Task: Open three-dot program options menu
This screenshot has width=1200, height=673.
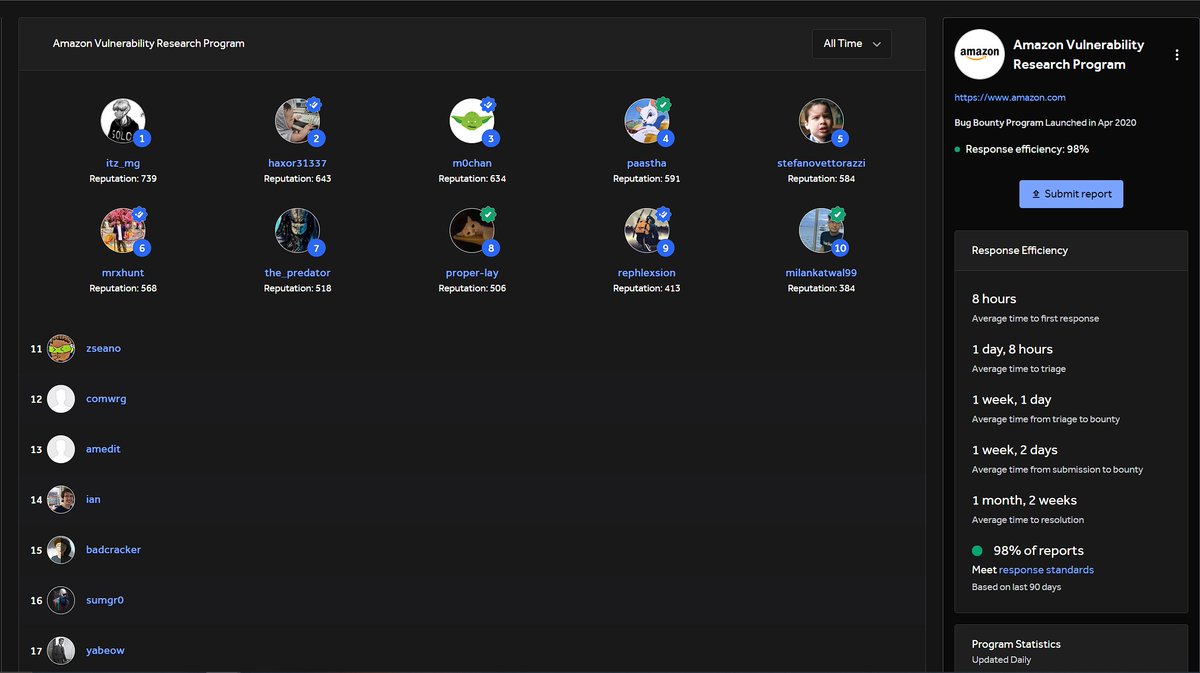Action: point(1176,55)
